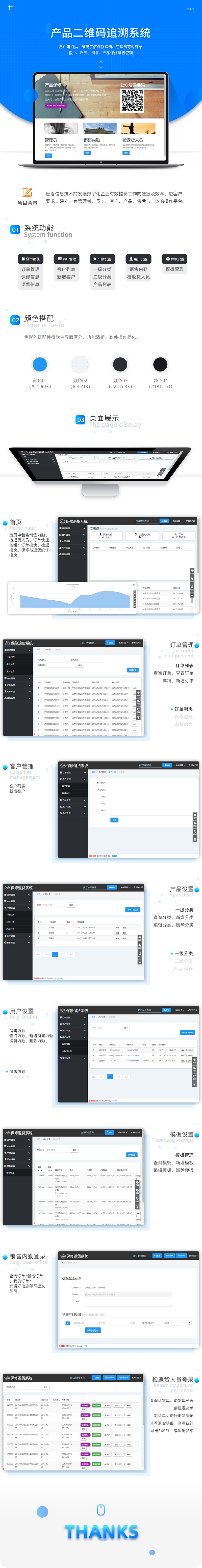Screen dimensions: 202x1568
Task: Click the black 用户设置 function tag
Action: [x=139, y=259]
